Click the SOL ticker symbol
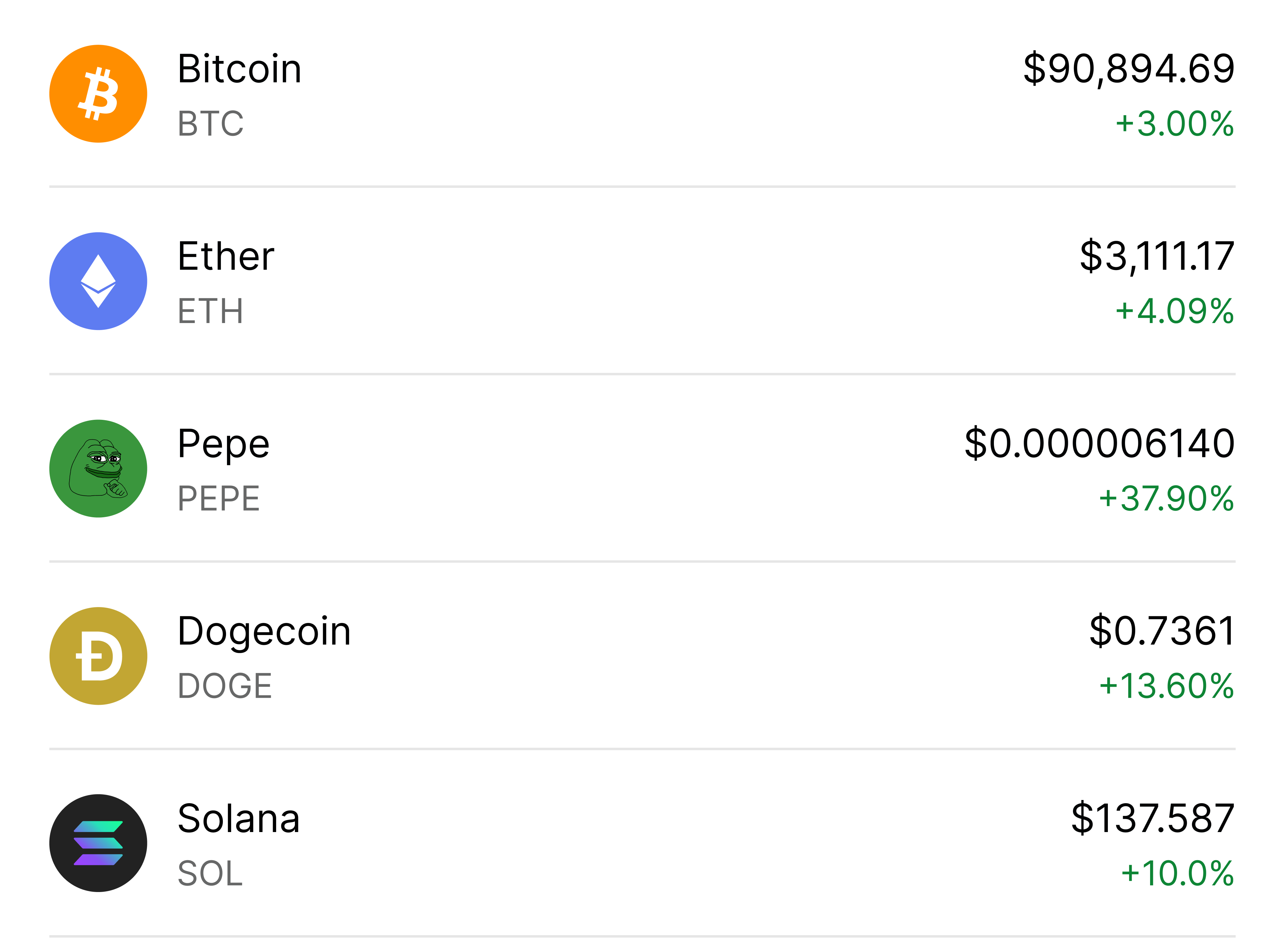 (210, 874)
